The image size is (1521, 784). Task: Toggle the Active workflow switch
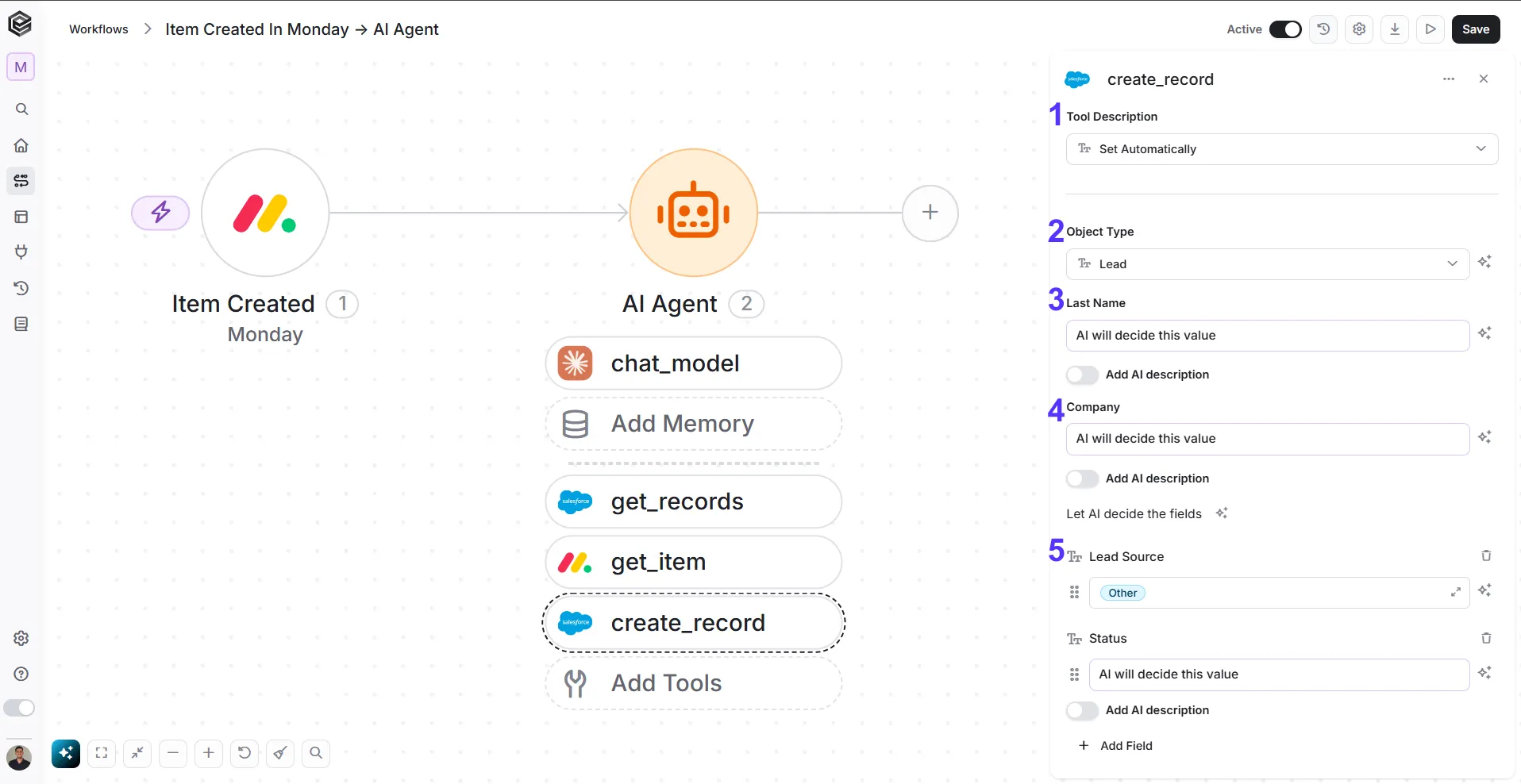click(1285, 29)
